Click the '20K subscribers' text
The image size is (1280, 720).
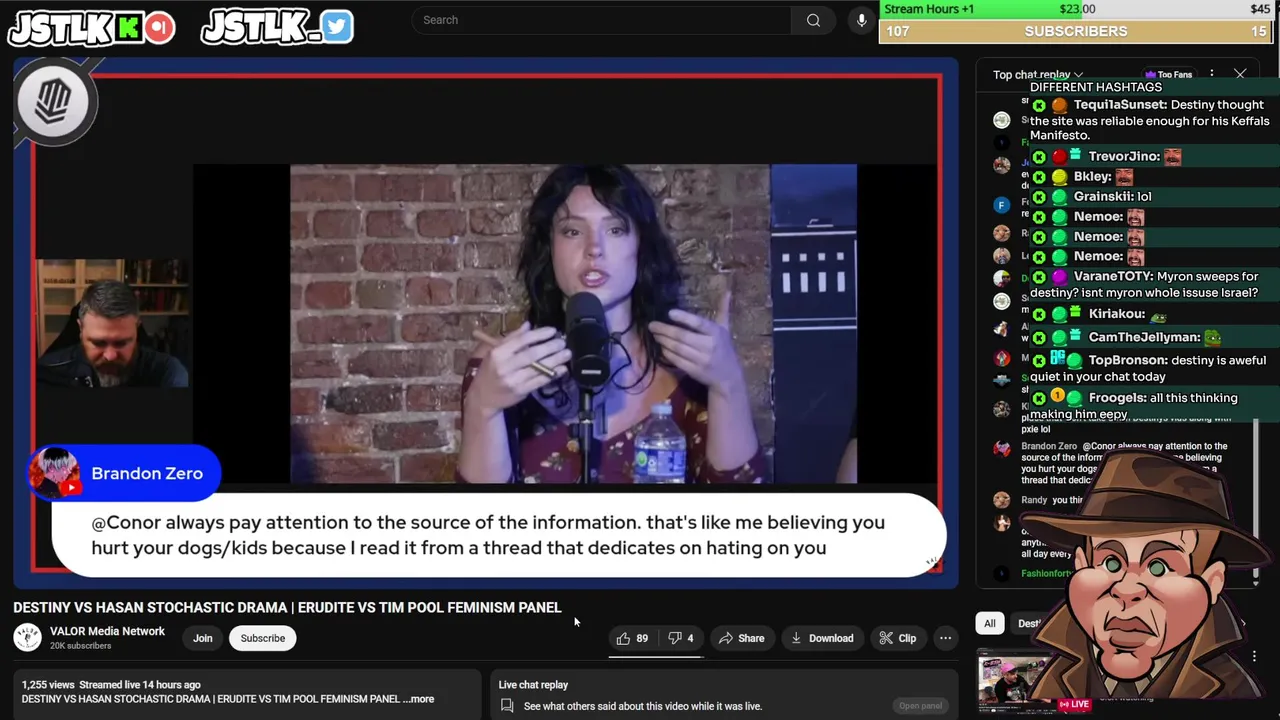tap(81, 646)
